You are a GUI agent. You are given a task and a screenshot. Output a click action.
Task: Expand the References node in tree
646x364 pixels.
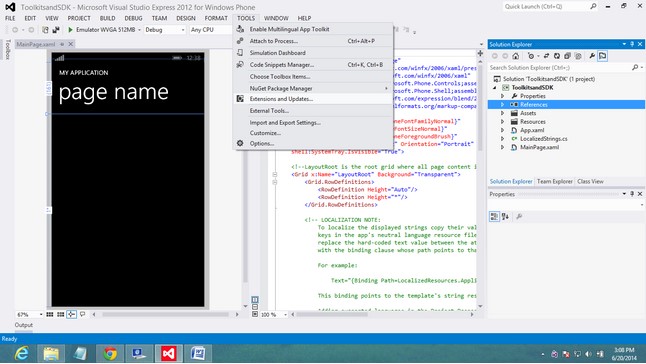502,105
